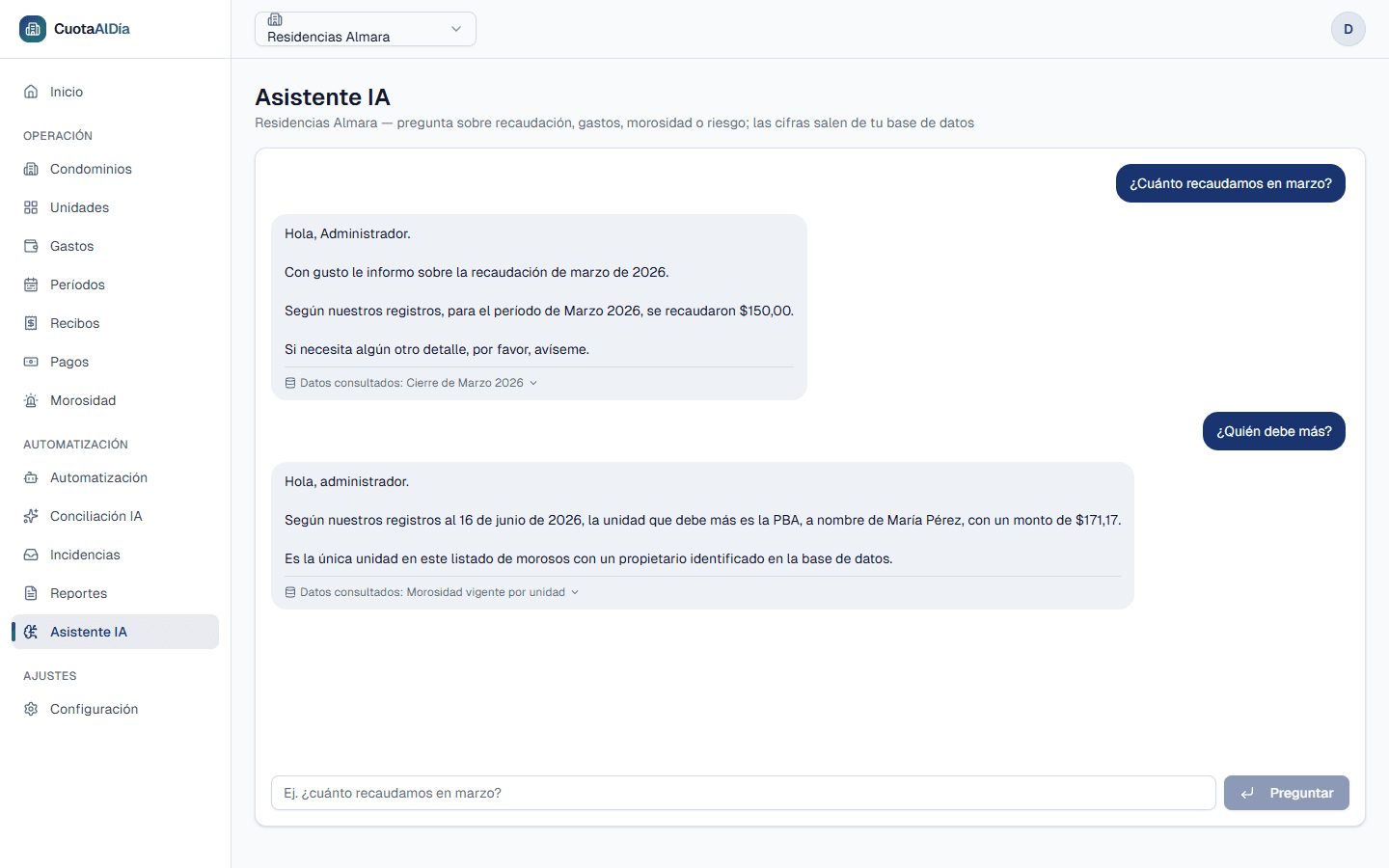
Task: Go to Morosidad page
Action: click(x=116, y=400)
